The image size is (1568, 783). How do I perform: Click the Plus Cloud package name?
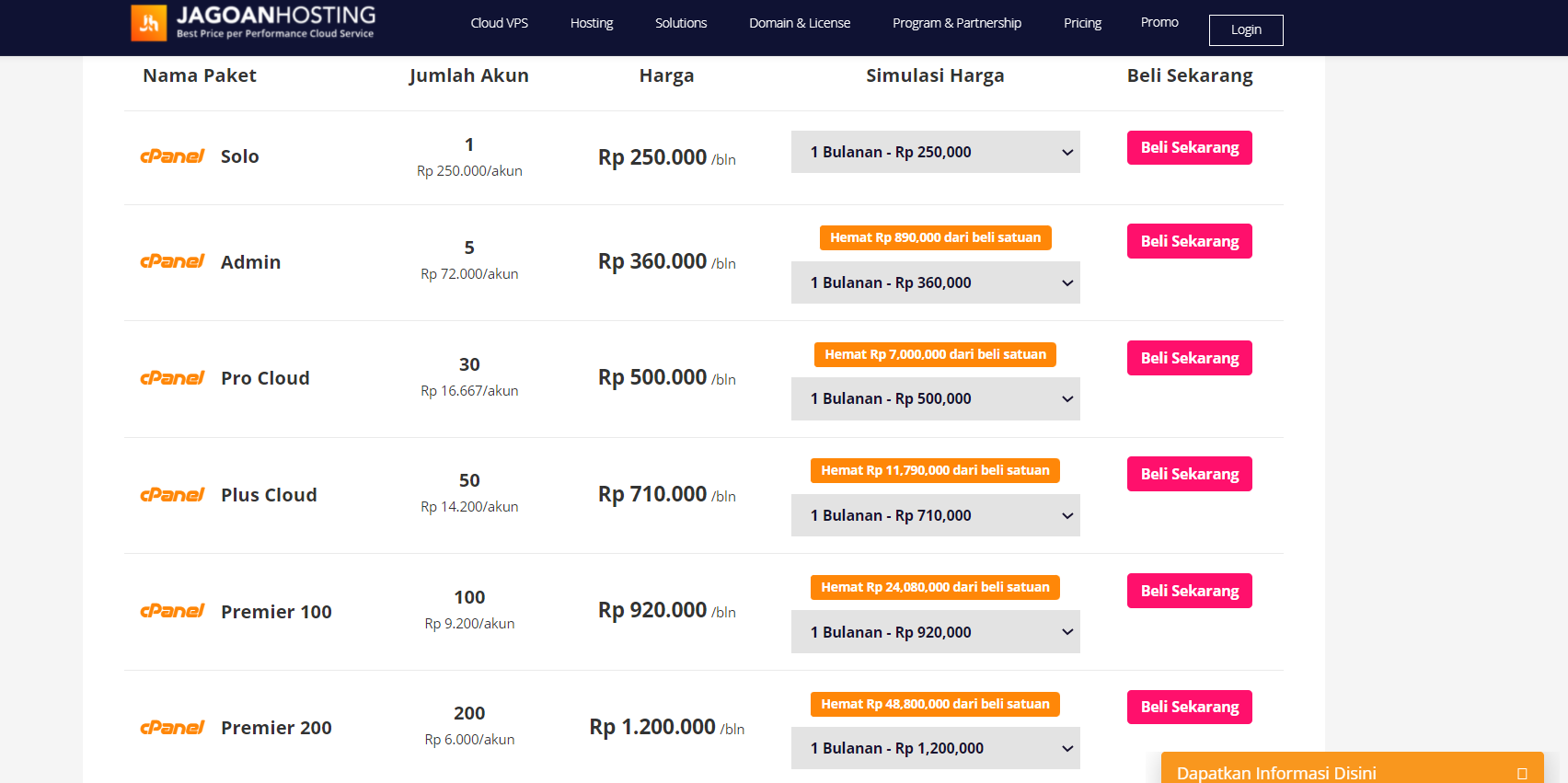point(270,495)
